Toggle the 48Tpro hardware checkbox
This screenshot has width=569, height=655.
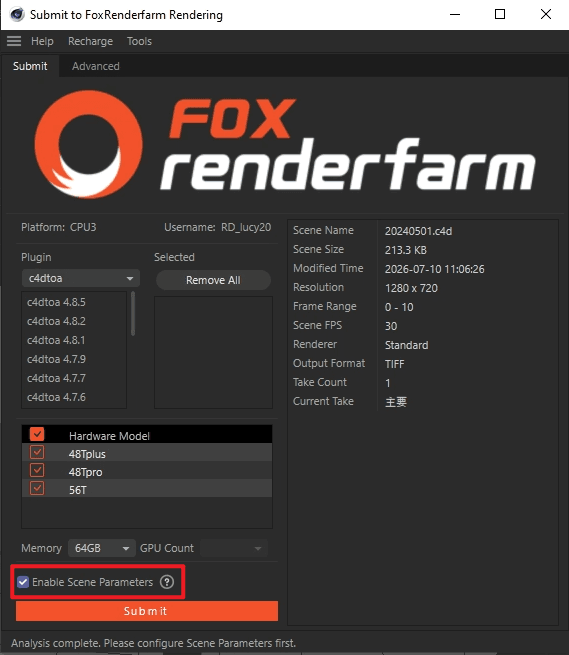tap(37, 470)
